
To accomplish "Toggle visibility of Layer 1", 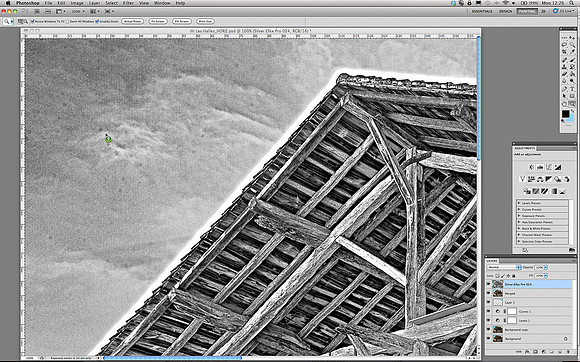I will tap(489, 302).
